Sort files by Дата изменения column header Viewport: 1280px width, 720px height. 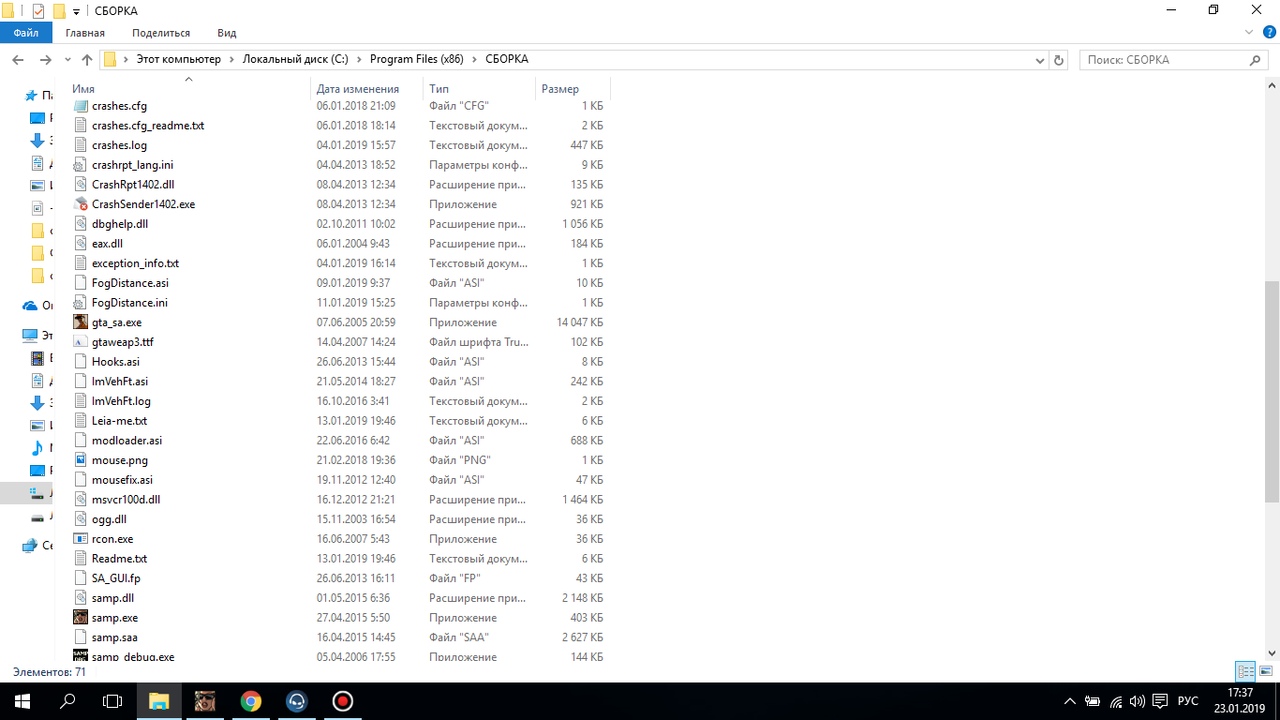pyautogui.click(x=358, y=89)
